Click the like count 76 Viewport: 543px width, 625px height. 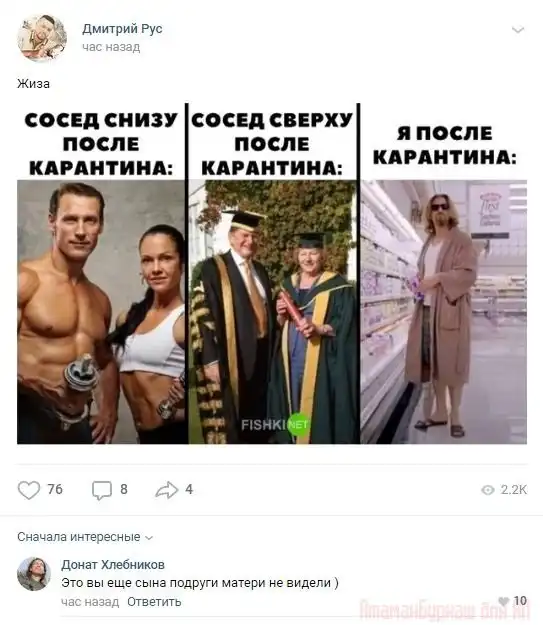[55, 489]
